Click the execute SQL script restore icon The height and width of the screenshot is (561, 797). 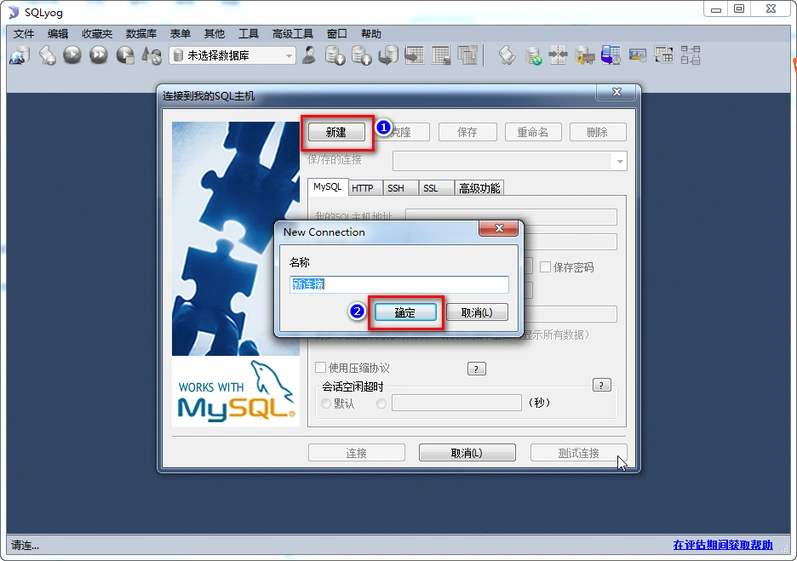click(x=388, y=55)
